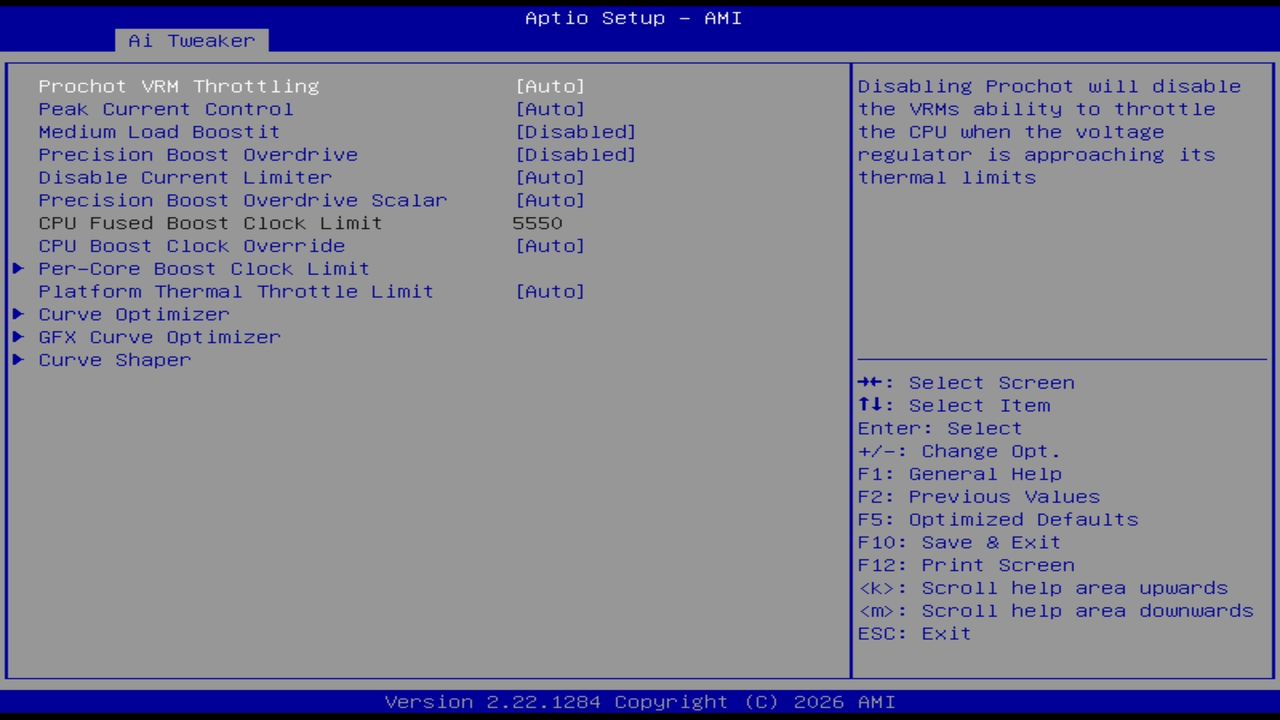Click the ESC: Exit hint
1280x720 pixels.
coord(914,634)
